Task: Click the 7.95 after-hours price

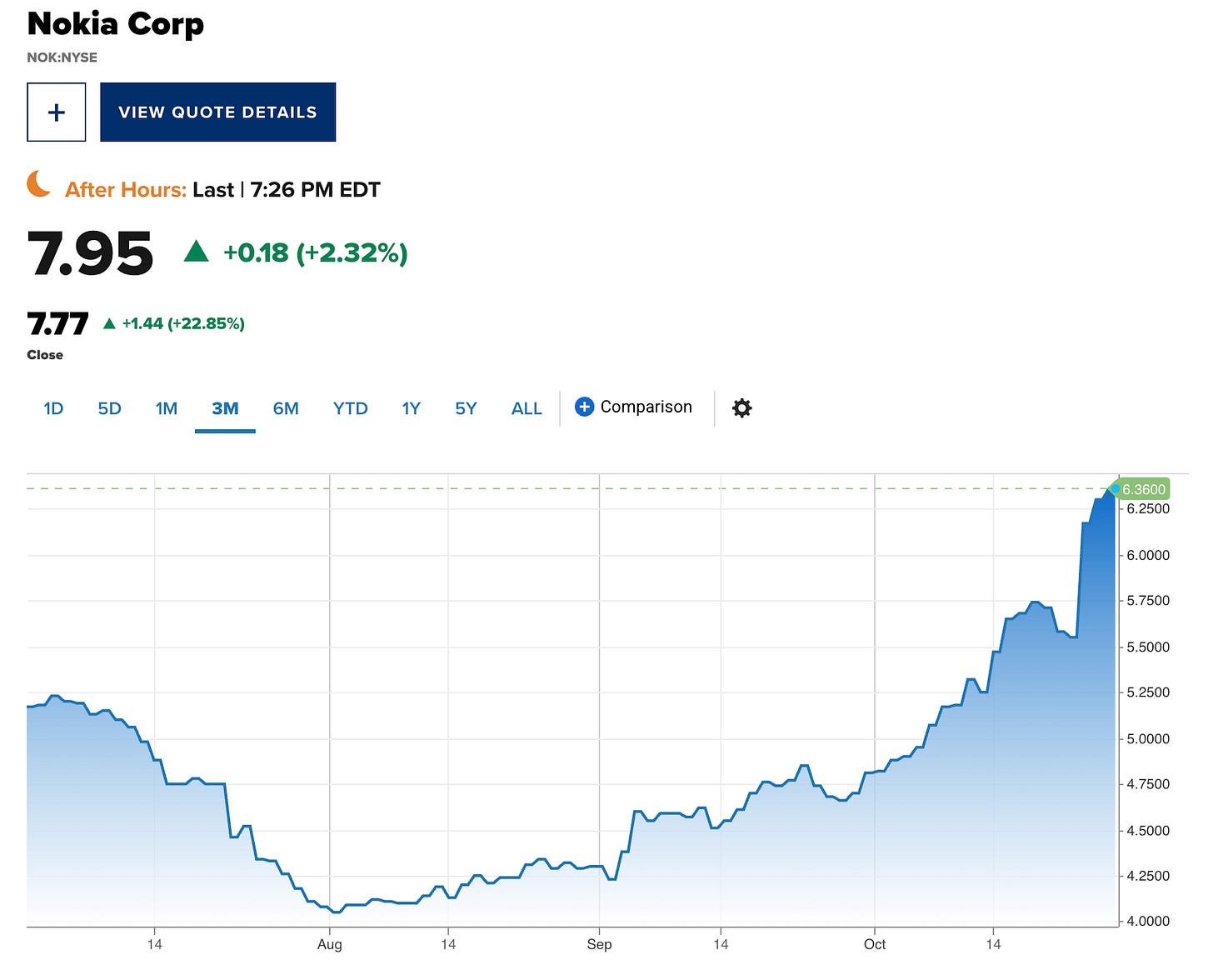Action: coord(90,253)
